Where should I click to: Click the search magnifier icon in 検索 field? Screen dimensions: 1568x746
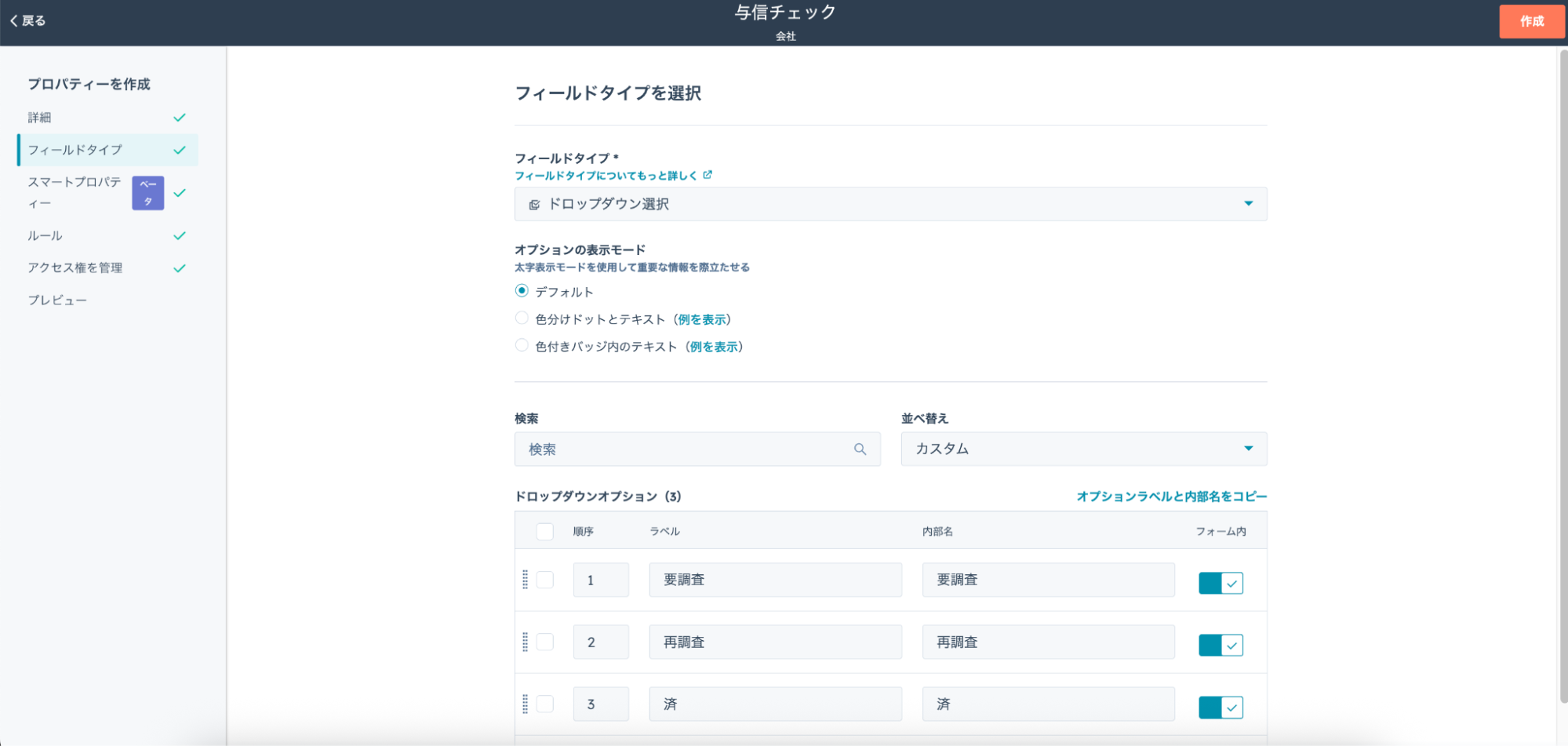[x=860, y=449]
